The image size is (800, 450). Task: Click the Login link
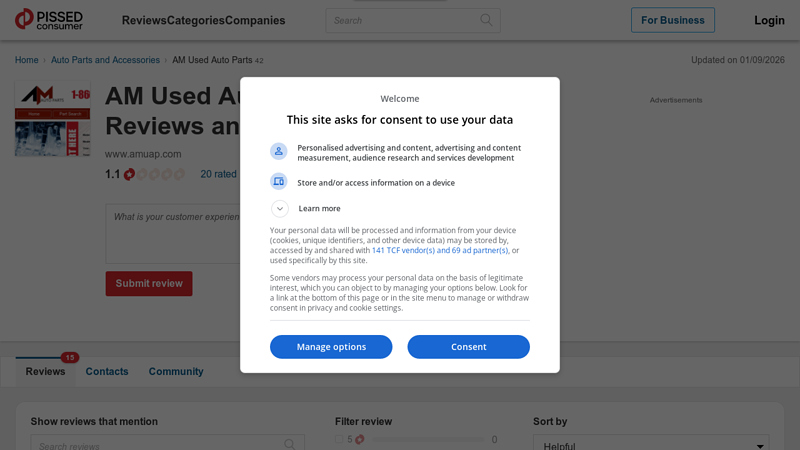[769, 20]
